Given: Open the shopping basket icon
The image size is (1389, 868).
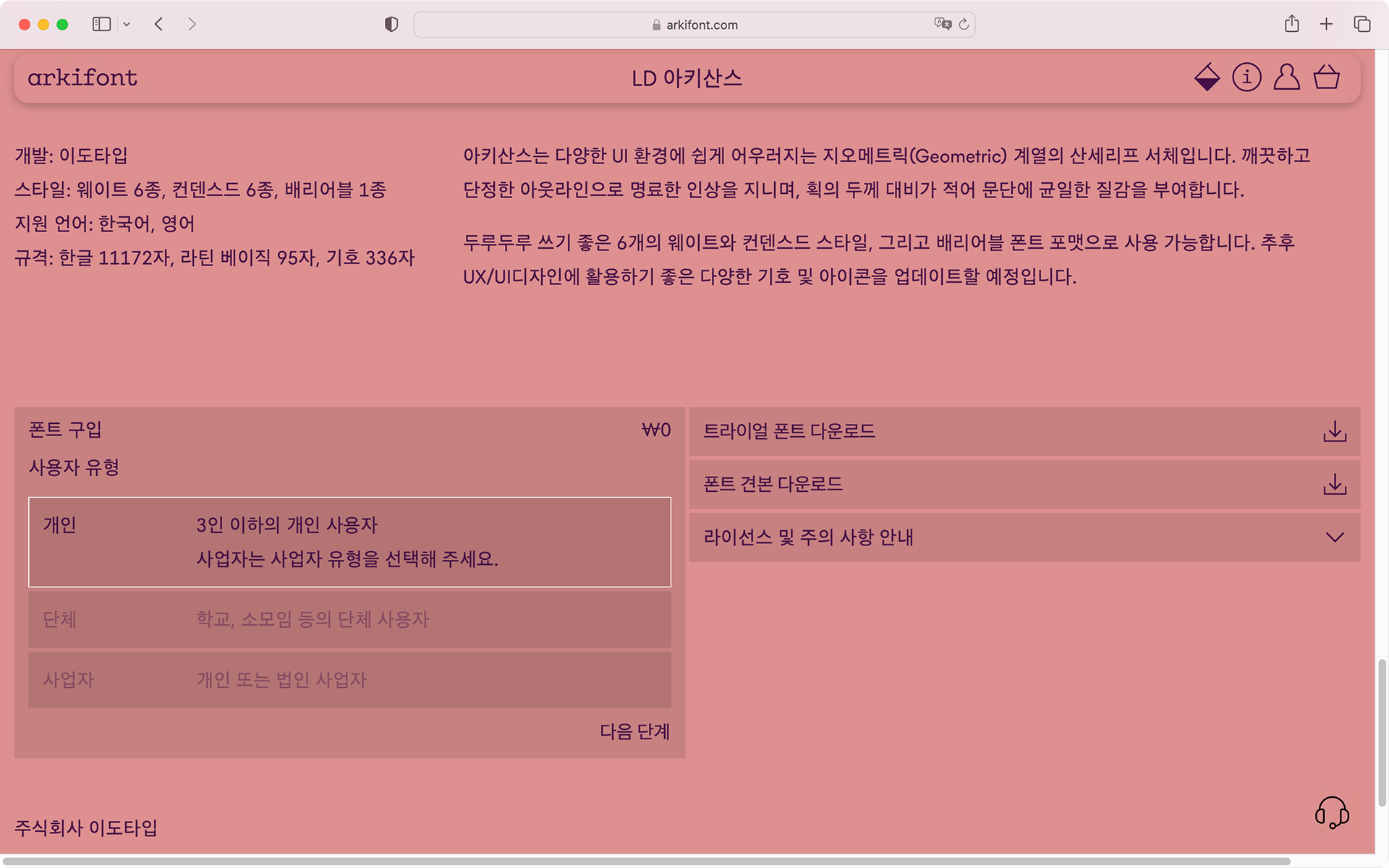Looking at the screenshot, I should [1327, 77].
